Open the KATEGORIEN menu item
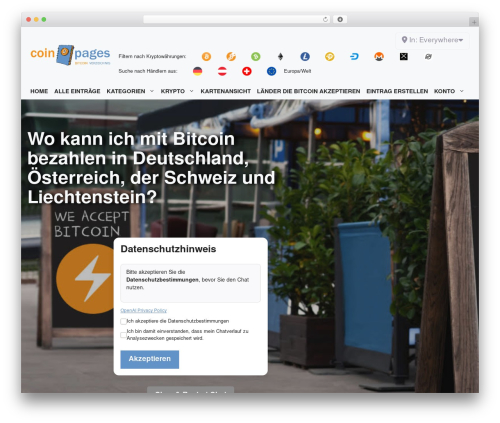This screenshot has height=423, width=500. [126, 91]
